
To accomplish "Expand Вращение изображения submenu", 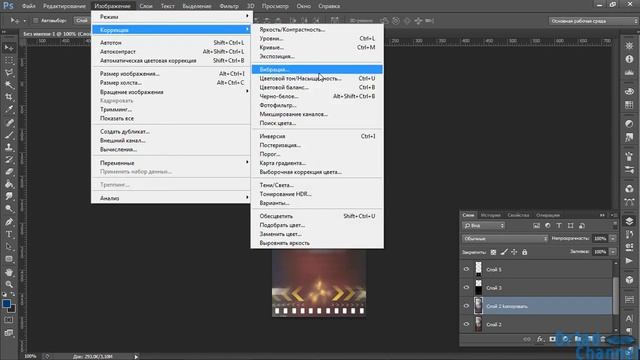I will coord(171,92).
